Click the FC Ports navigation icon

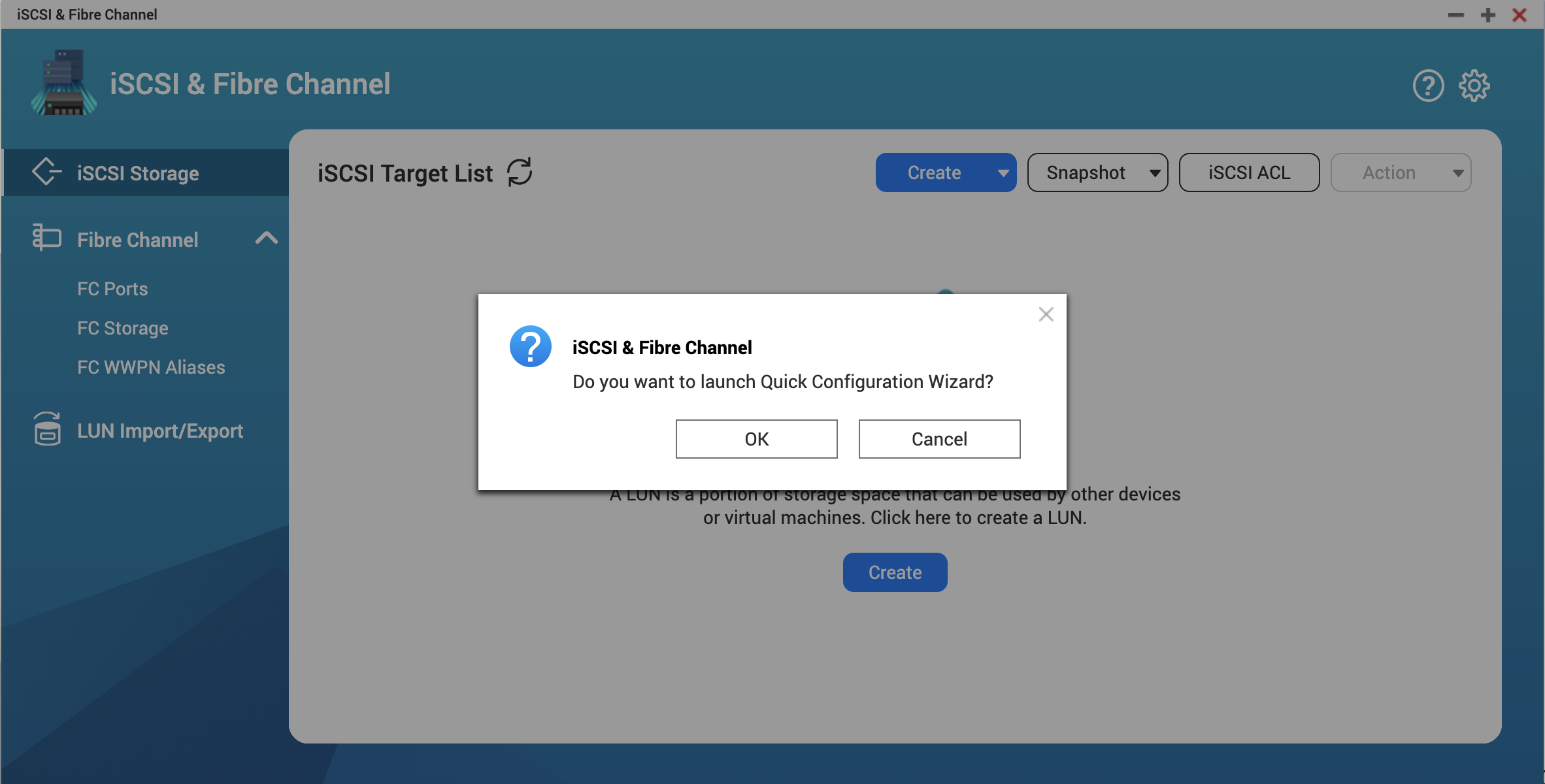[113, 289]
